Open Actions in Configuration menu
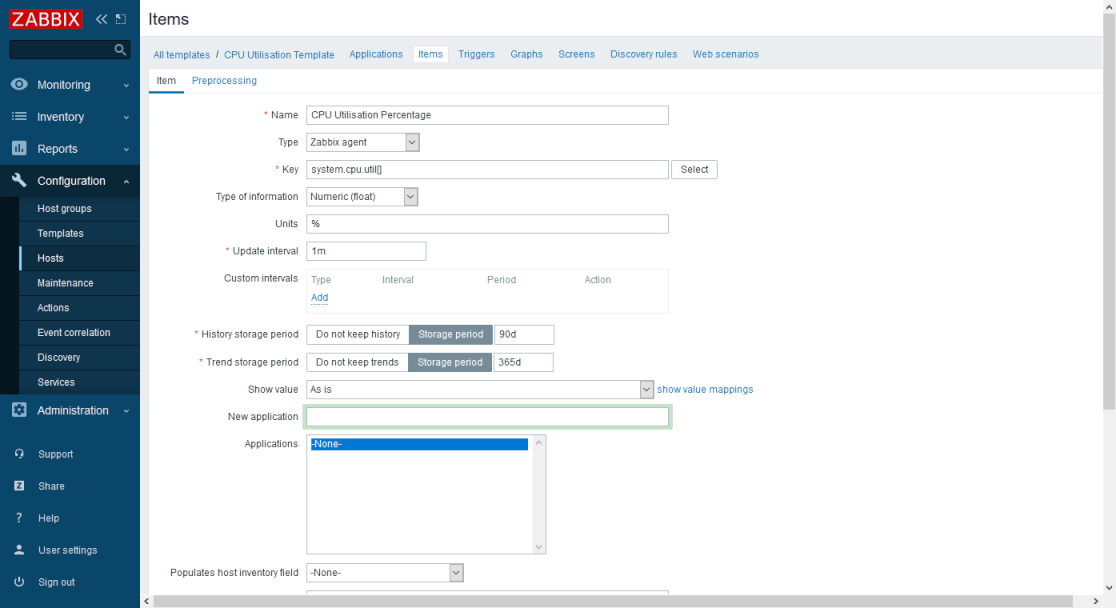Image resolution: width=1116 pixels, height=608 pixels. pyautogui.click(x=80, y=308)
